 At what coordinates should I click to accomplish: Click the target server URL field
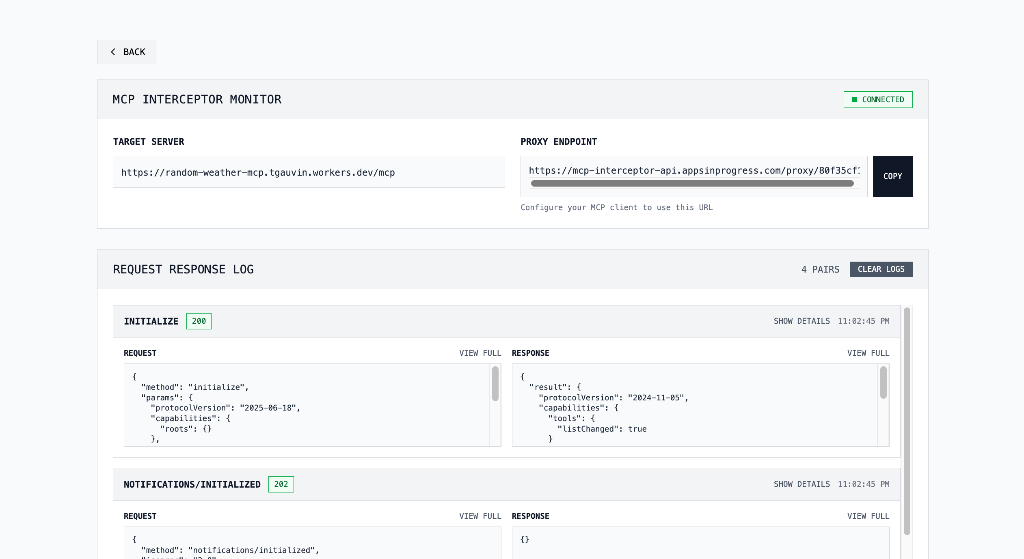(308, 172)
